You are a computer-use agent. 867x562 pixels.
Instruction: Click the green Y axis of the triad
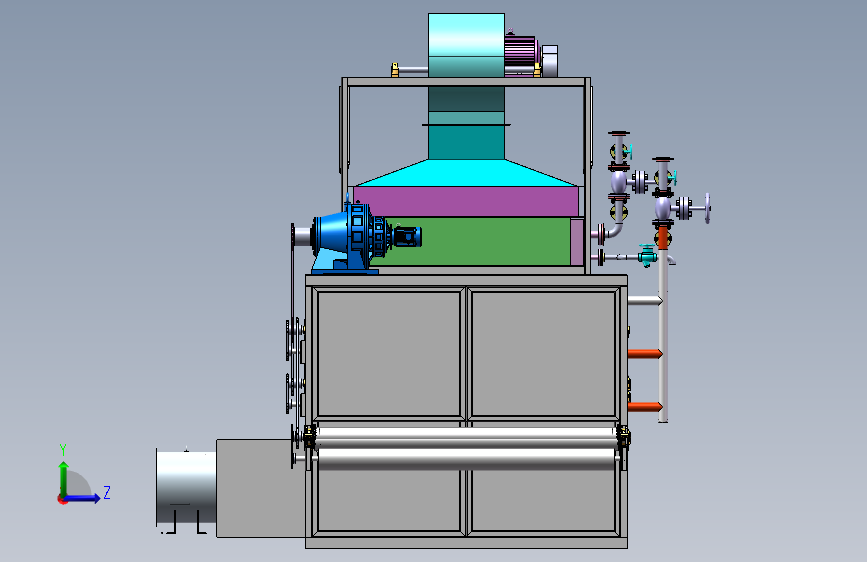click(64, 478)
